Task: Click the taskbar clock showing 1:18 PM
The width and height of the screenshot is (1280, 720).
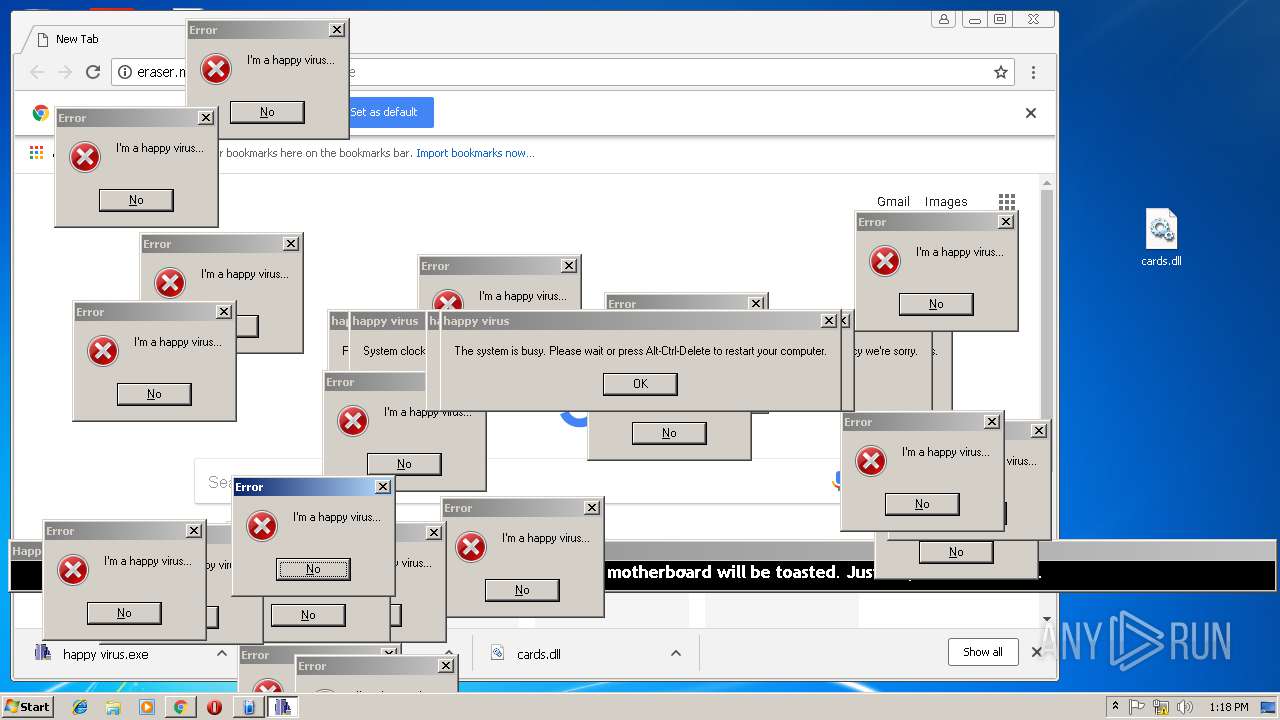Action: pyautogui.click(x=1228, y=707)
